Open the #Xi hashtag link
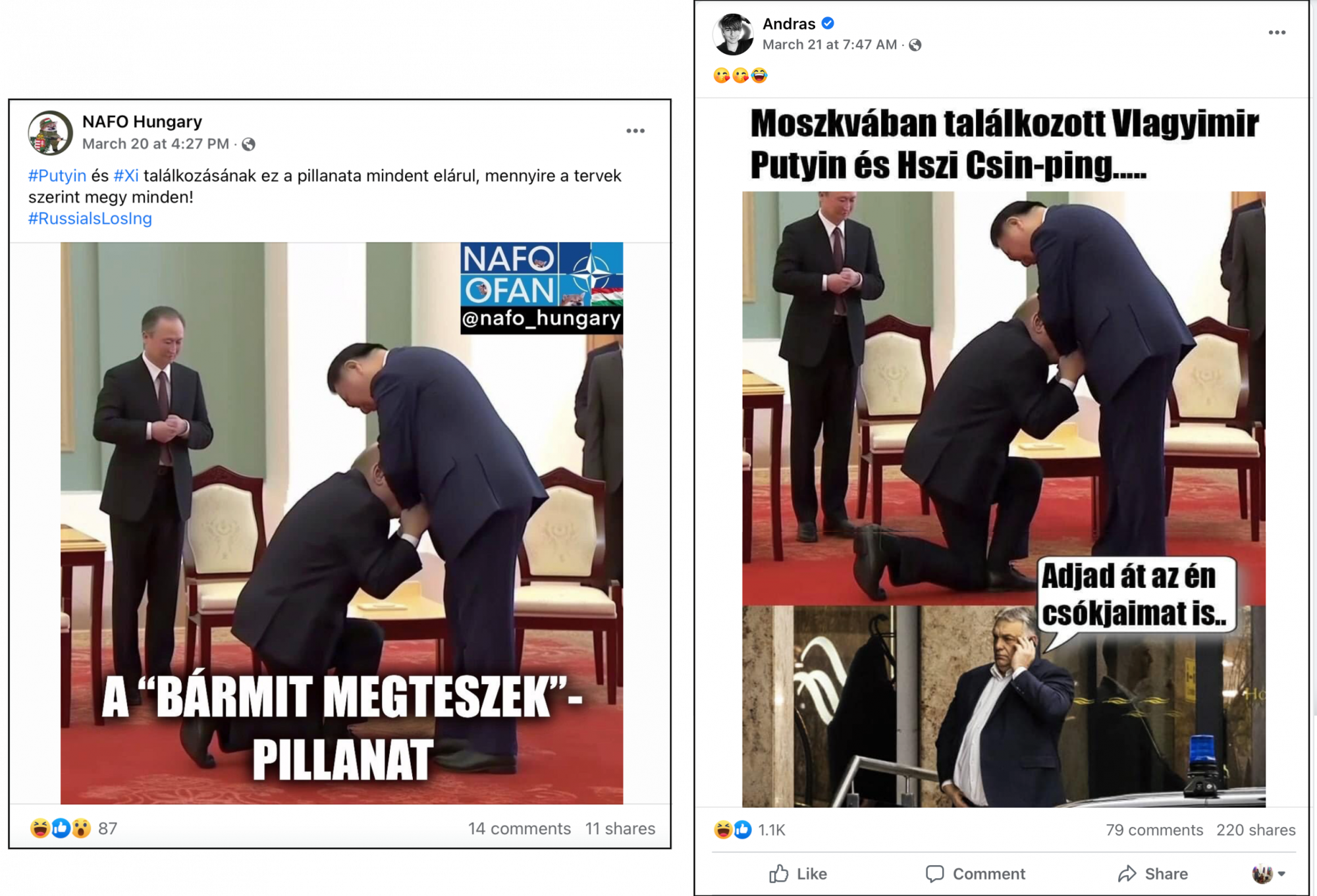The image size is (1317, 896). pos(126,176)
